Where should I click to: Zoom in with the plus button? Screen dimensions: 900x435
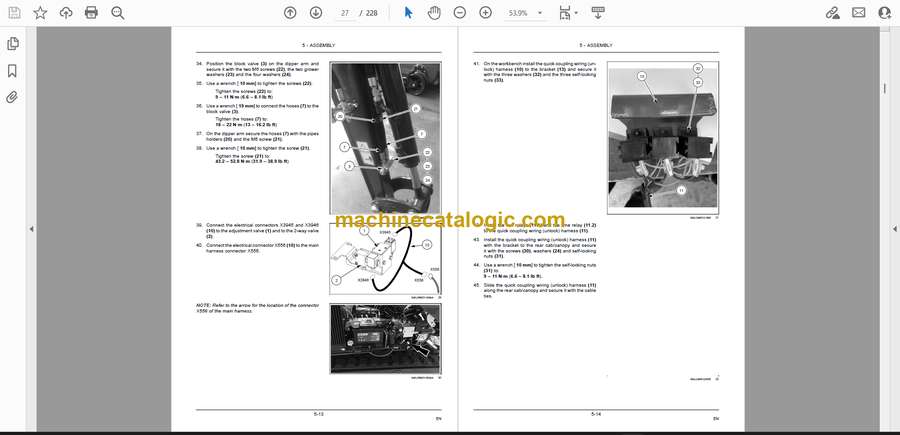pos(486,13)
